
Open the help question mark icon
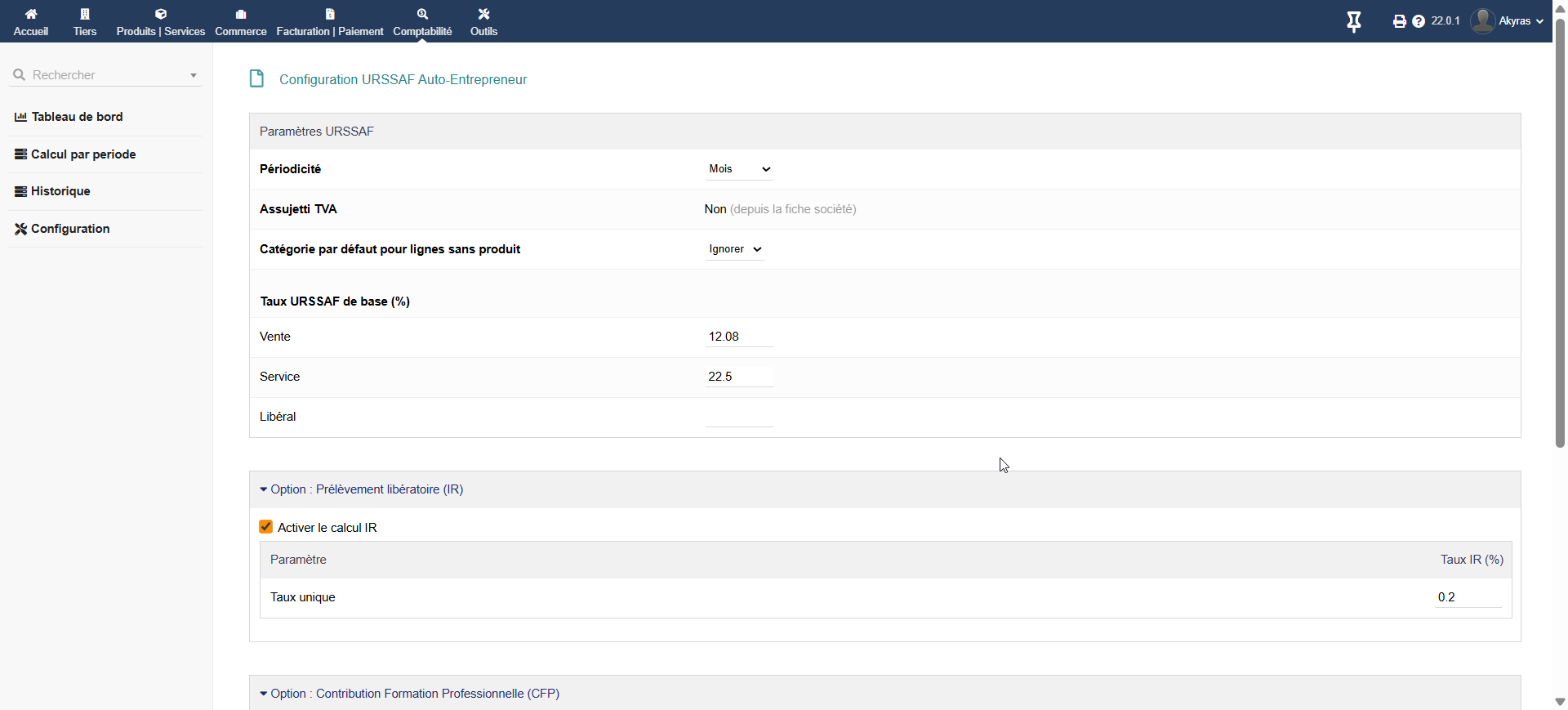(1419, 21)
